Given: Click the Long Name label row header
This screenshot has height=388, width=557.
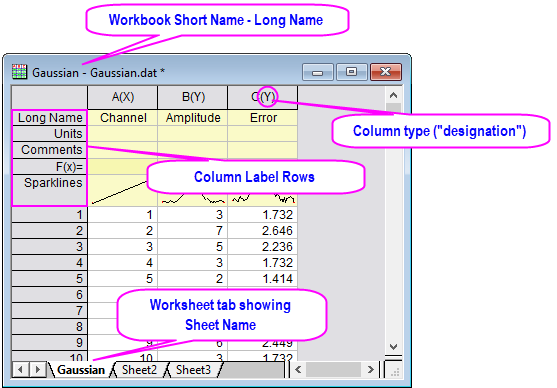Looking at the screenshot, I should click(x=49, y=118).
